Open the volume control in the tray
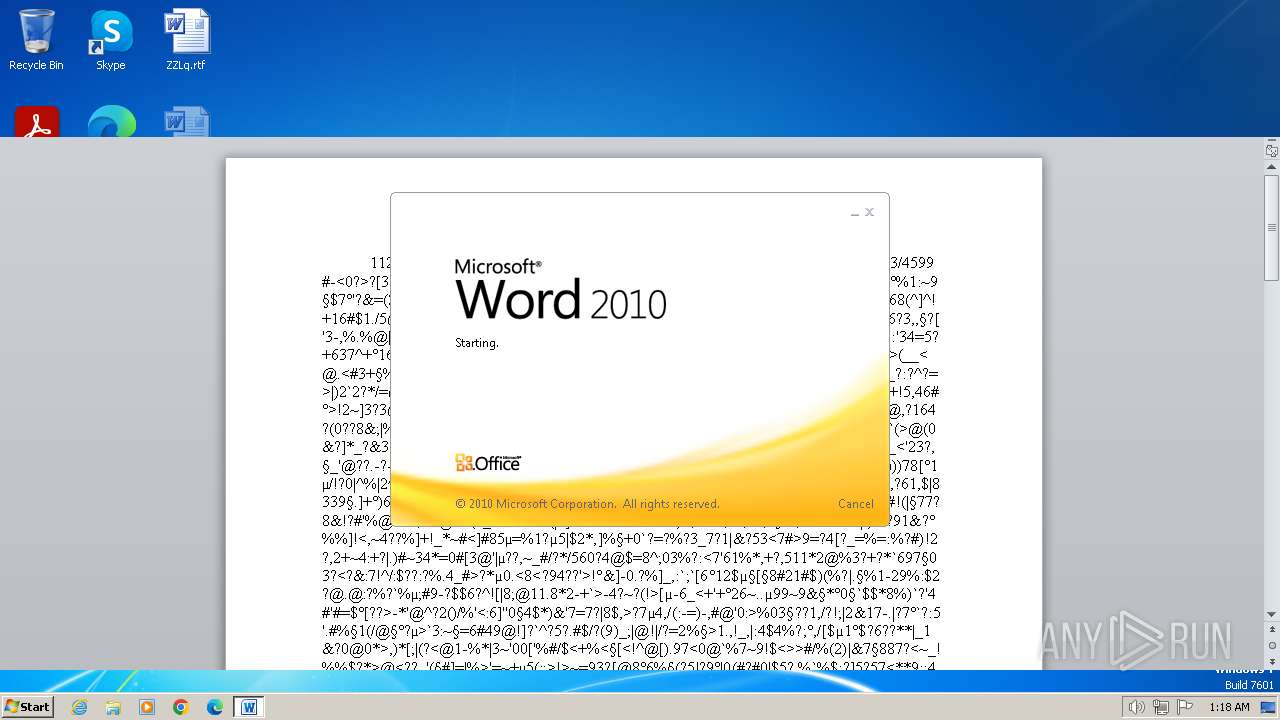The image size is (1280, 720). point(1136,707)
